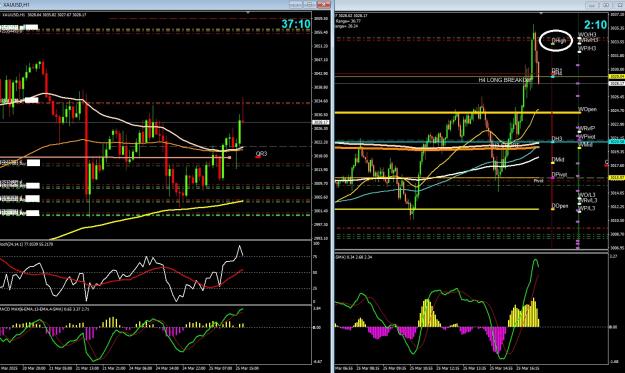The height and width of the screenshot is (373, 625).
Task: Select the Stoch indicator label in the H1 subwindow
Action: [x=26, y=243]
